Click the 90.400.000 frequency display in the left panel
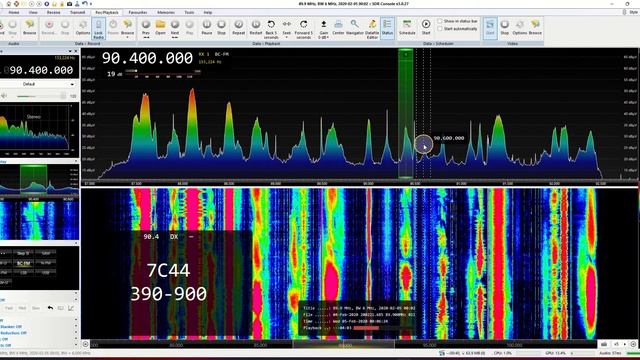 coord(41,71)
